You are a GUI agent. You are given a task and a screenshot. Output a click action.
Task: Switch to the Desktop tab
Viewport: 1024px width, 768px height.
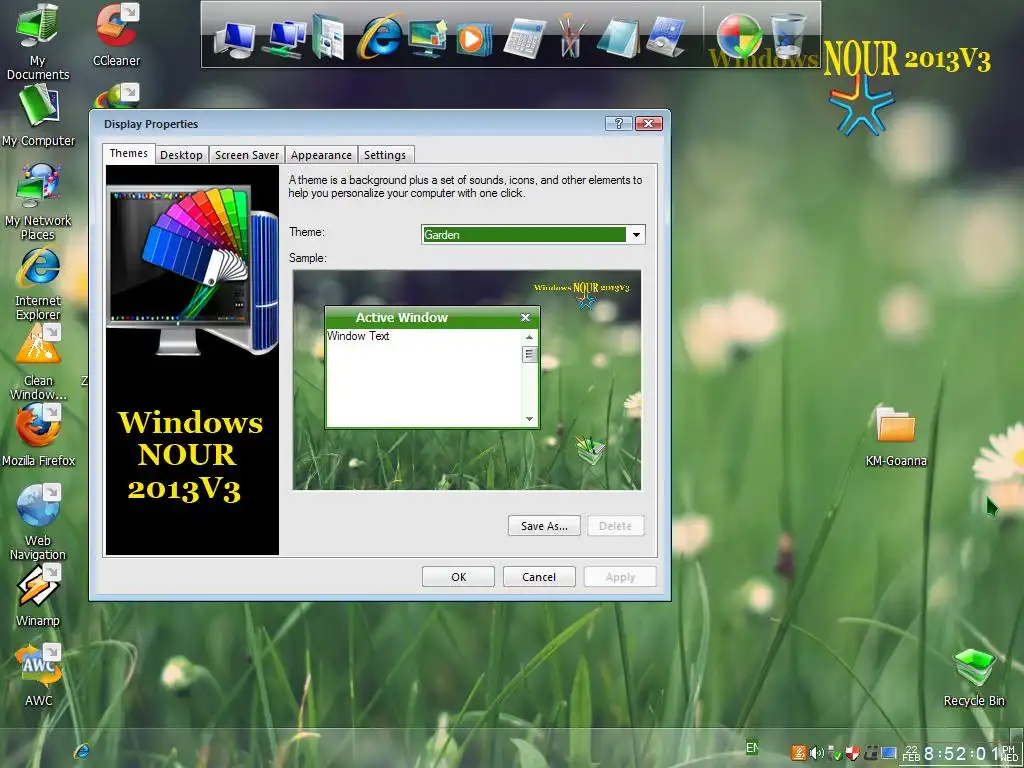(182, 155)
